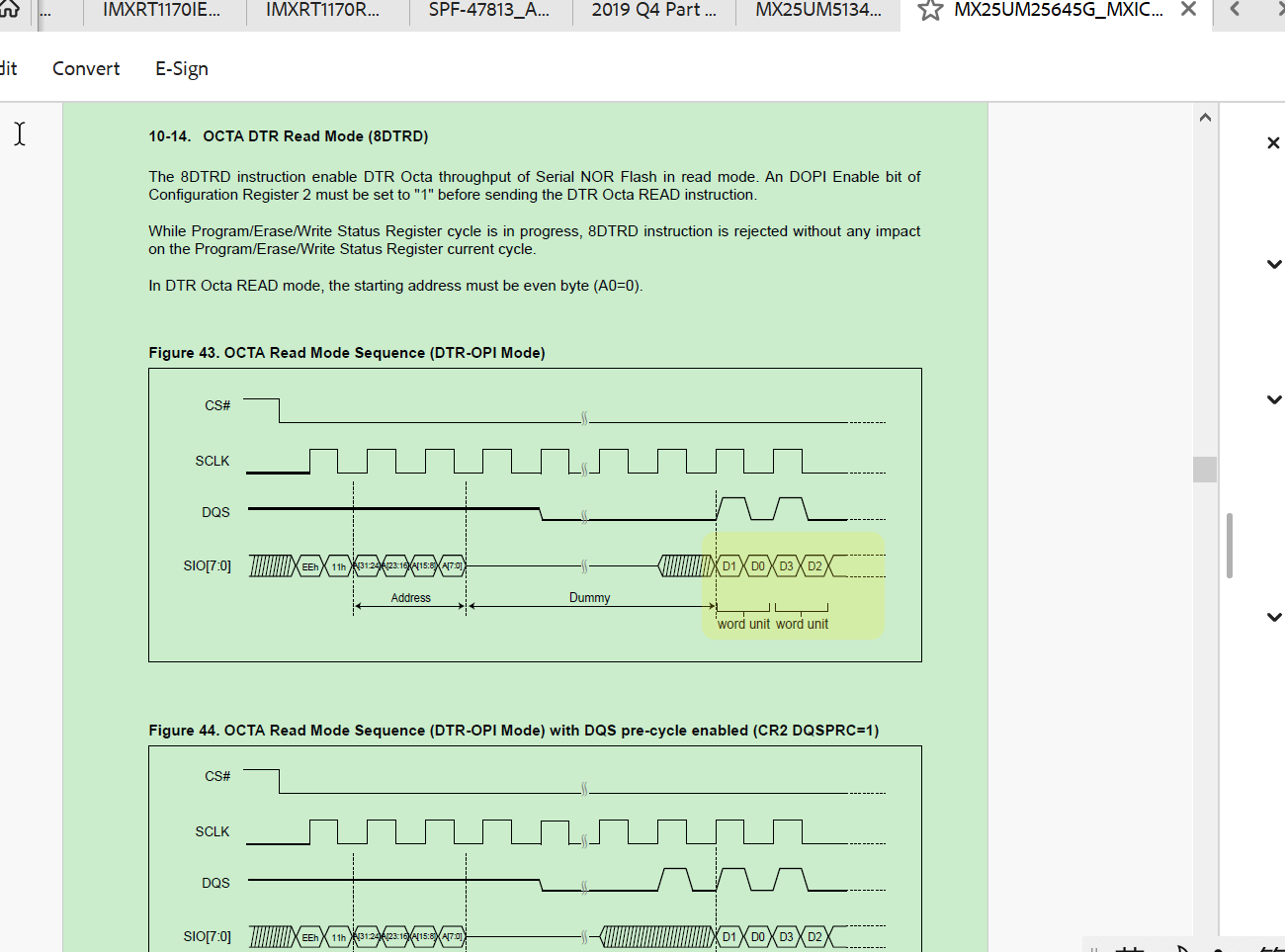Switch to the IMXRT1170IE document tab
This screenshot has width=1285, height=952.
coord(163,11)
